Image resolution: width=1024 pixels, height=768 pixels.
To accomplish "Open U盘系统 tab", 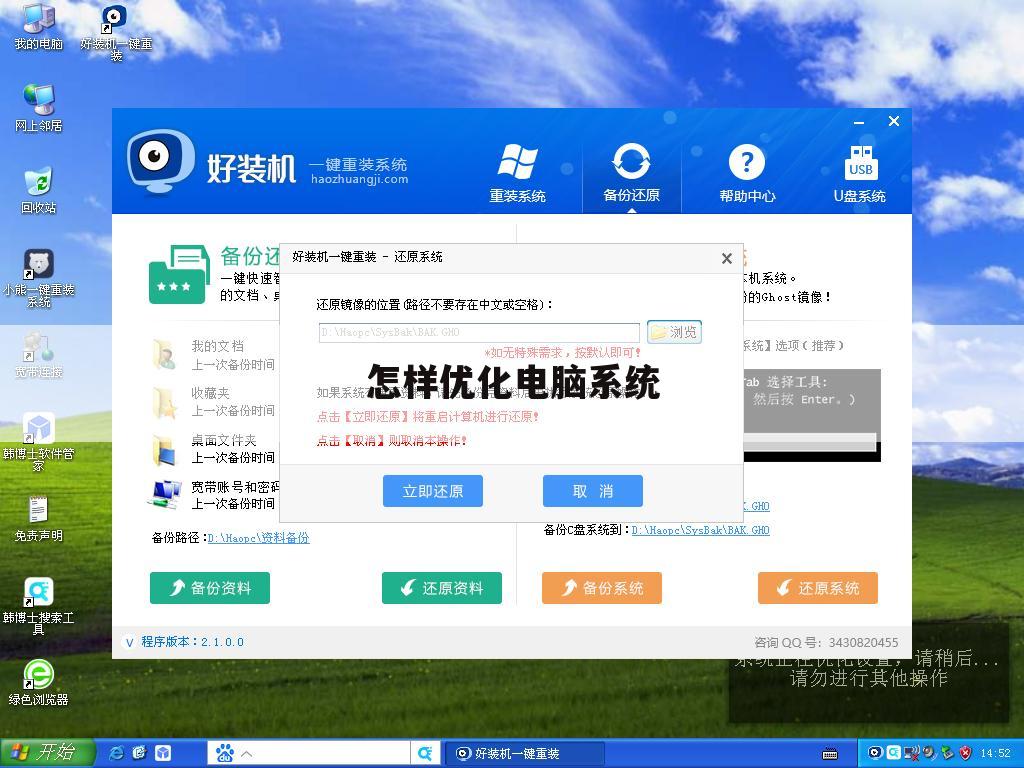I will pos(859,173).
